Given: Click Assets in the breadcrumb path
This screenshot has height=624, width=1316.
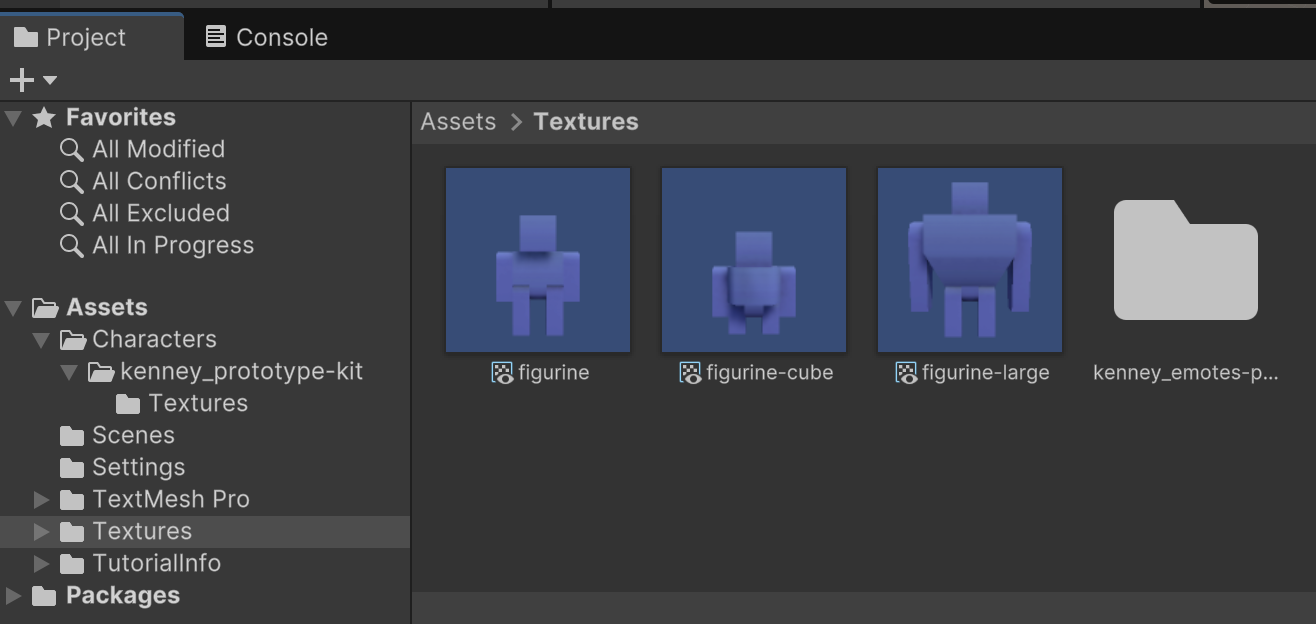Looking at the screenshot, I should (x=458, y=122).
